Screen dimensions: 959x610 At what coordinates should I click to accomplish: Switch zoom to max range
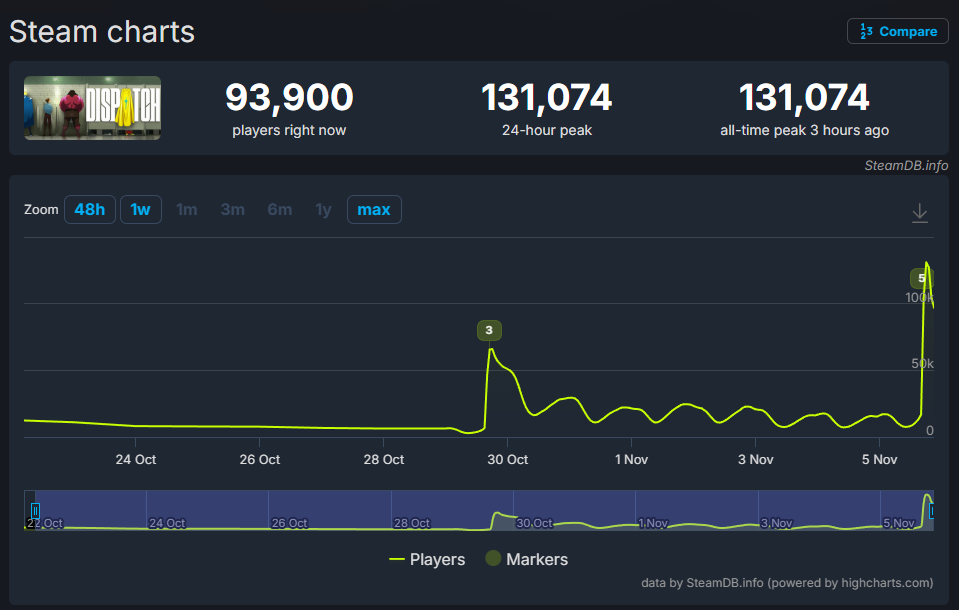(x=374, y=210)
